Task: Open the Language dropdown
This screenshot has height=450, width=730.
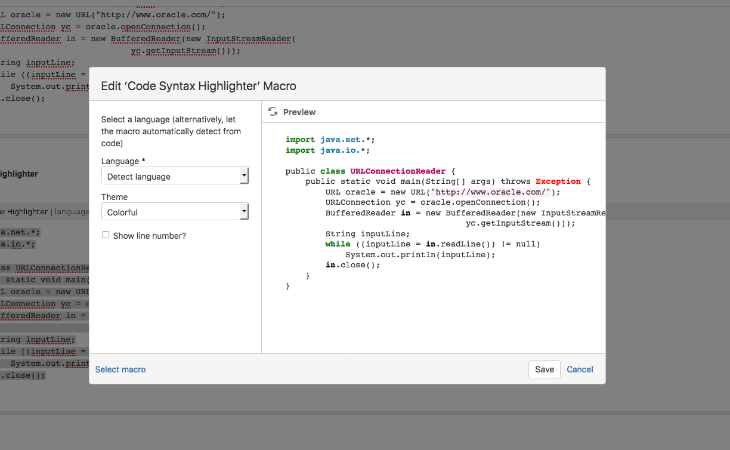Action: click(175, 176)
